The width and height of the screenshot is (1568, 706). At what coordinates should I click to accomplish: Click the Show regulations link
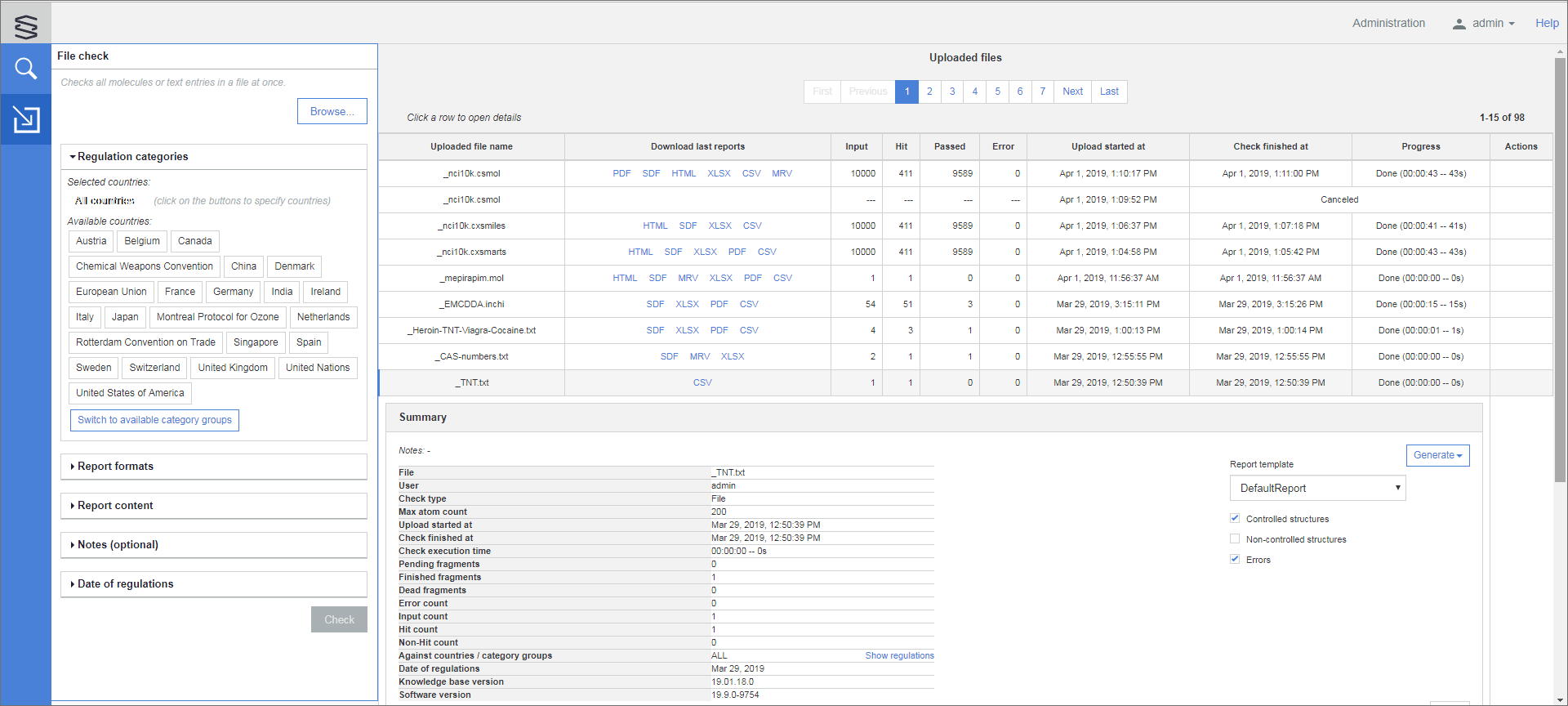[x=899, y=655]
